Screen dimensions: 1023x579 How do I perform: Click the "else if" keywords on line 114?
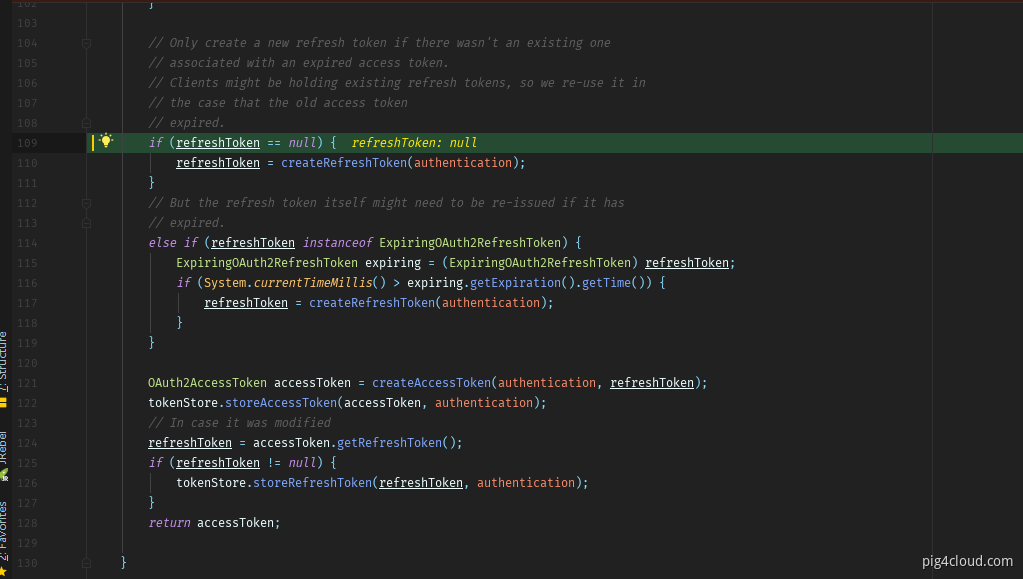[x=173, y=243]
